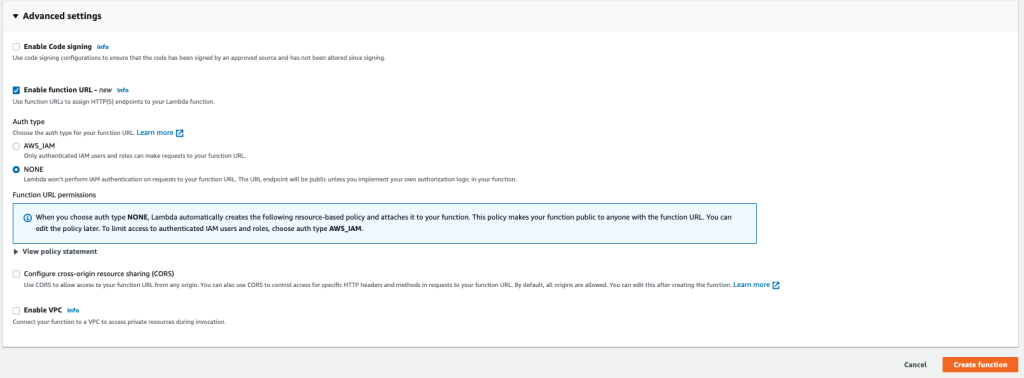Select NONE auth type

coord(16,169)
